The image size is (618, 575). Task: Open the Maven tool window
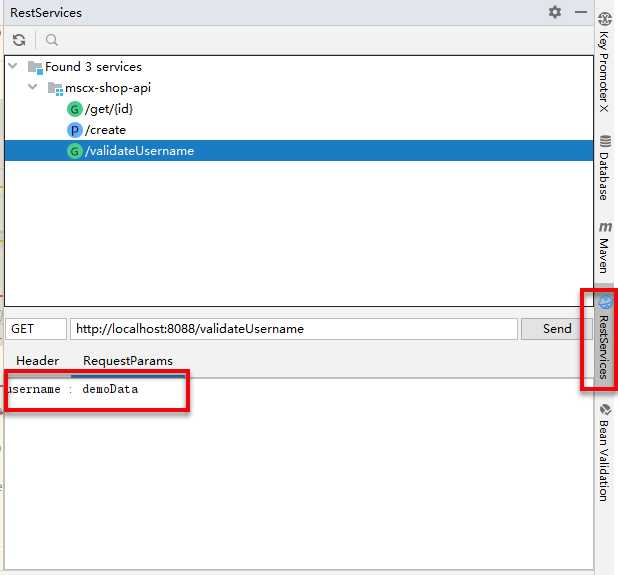(605, 247)
